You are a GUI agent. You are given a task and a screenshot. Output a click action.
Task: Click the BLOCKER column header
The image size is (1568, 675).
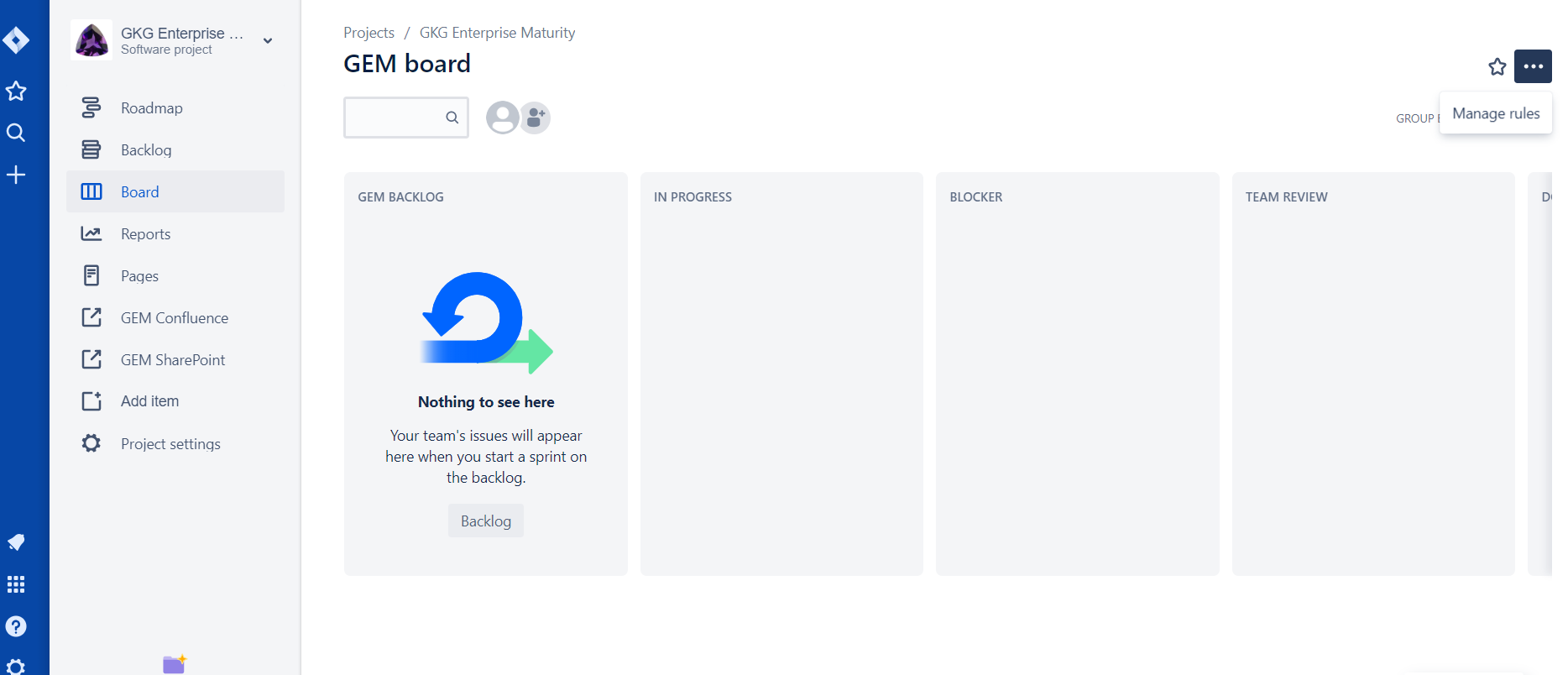point(976,196)
